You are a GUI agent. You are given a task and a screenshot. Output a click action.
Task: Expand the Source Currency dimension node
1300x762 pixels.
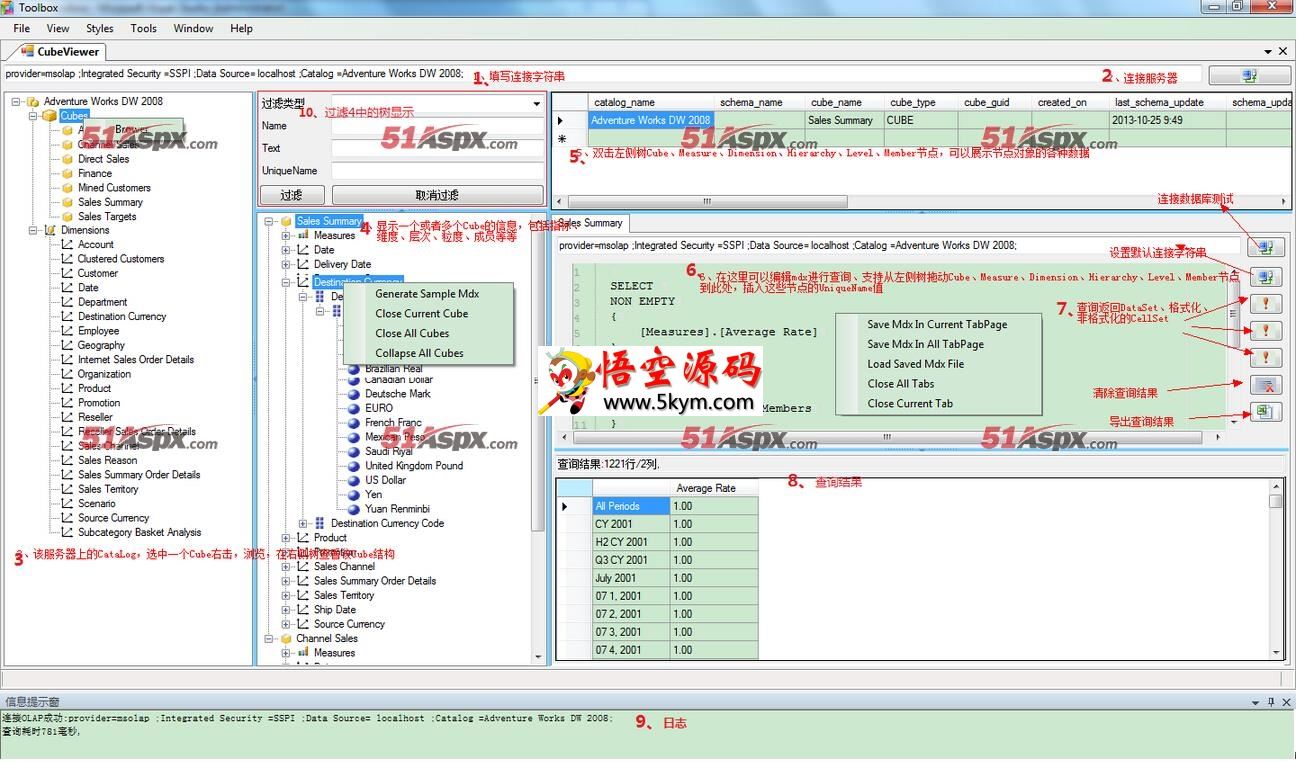click(x=286, y=624)
